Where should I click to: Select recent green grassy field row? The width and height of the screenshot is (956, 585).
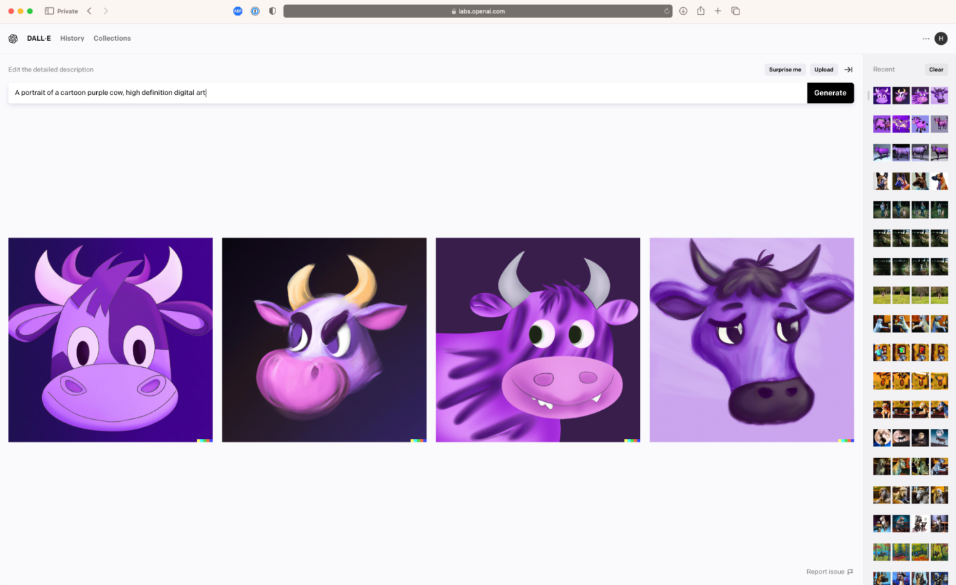[x=910, y=295]
